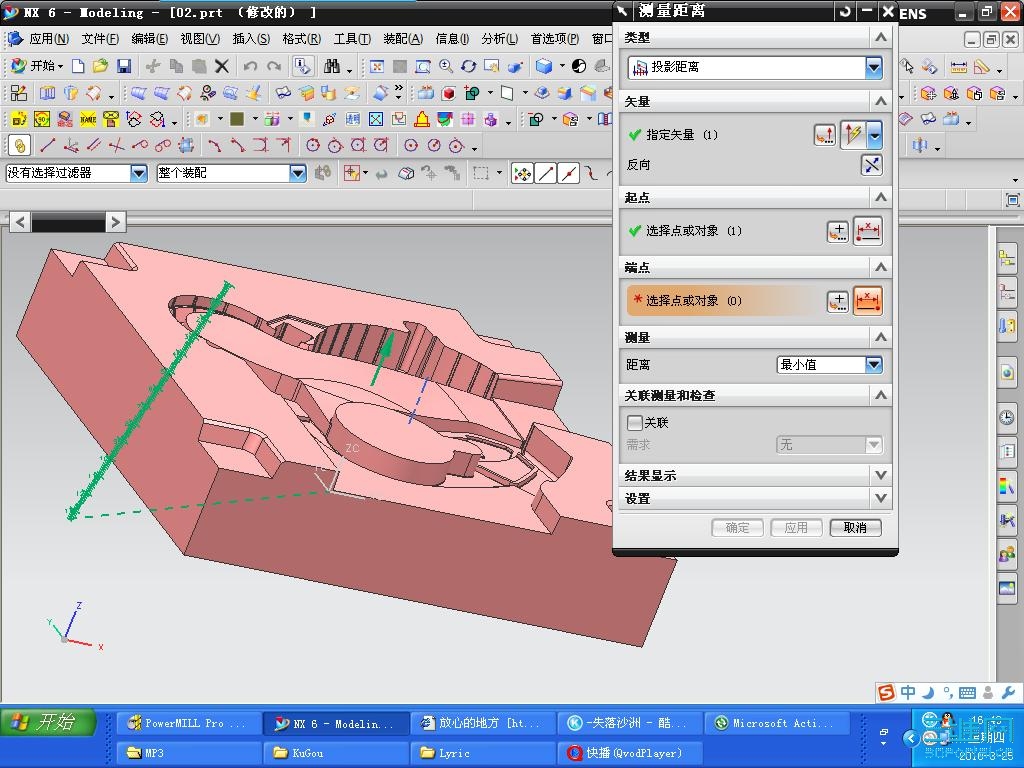Click the 应用 apply button
The image size is (1024, 768).
796,528
